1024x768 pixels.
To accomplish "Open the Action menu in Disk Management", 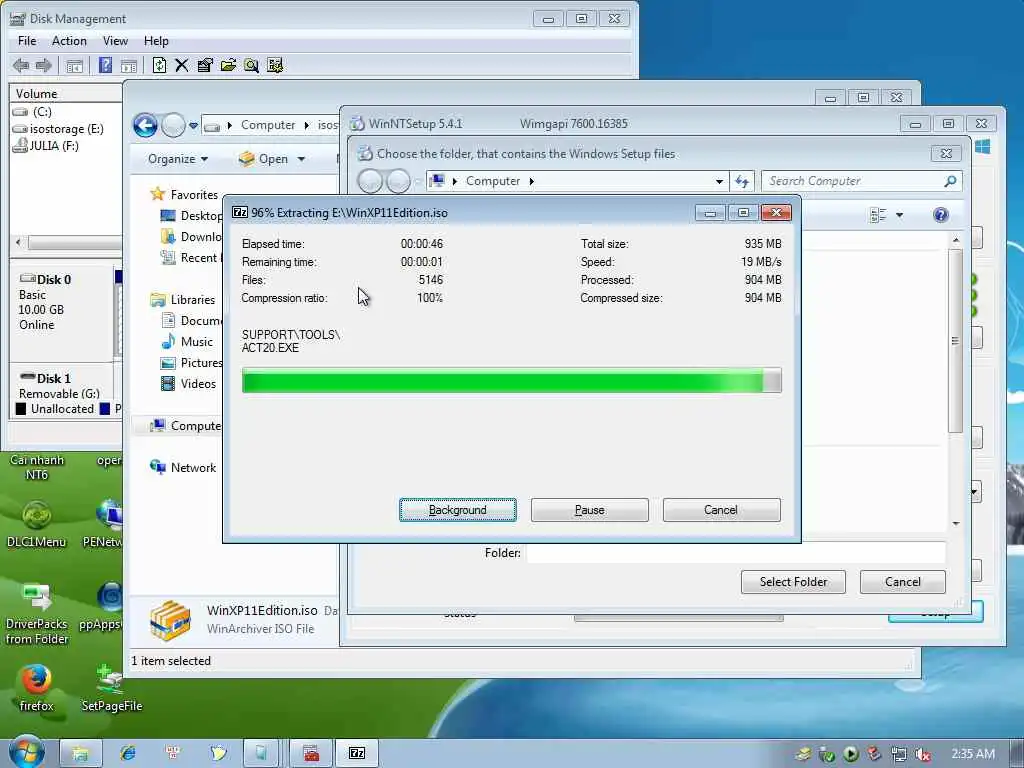I will (x=69, y=40).
